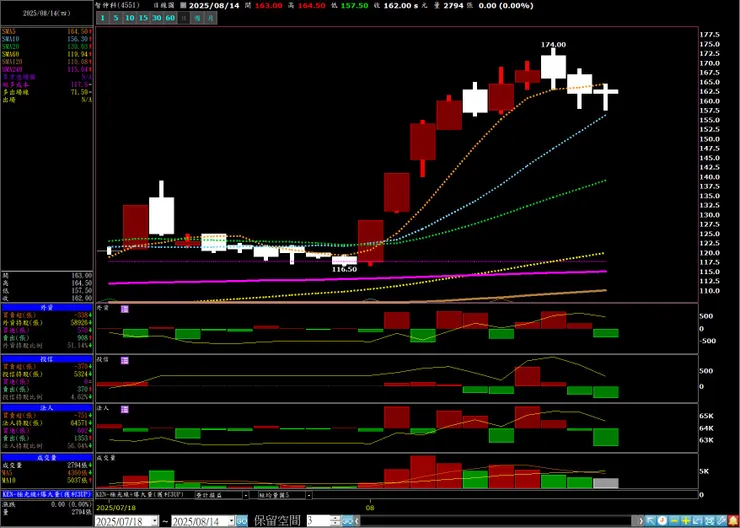The image size is (740, 528).
Task: Click the SMA10 row in the legend
Action: (x=47, y=39)
